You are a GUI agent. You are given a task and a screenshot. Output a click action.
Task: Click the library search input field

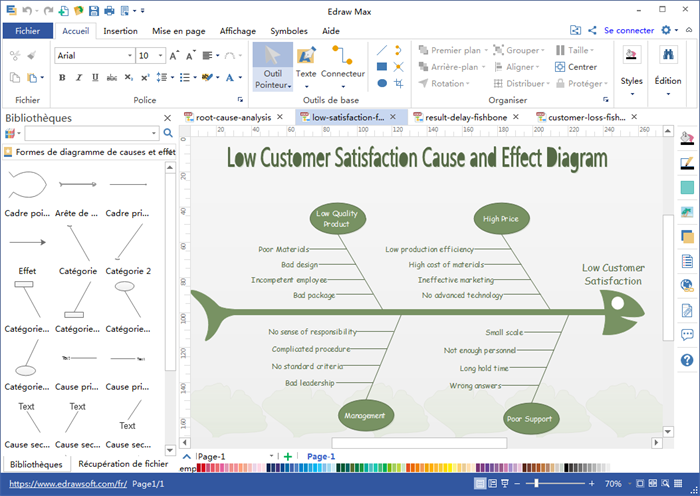90,133
